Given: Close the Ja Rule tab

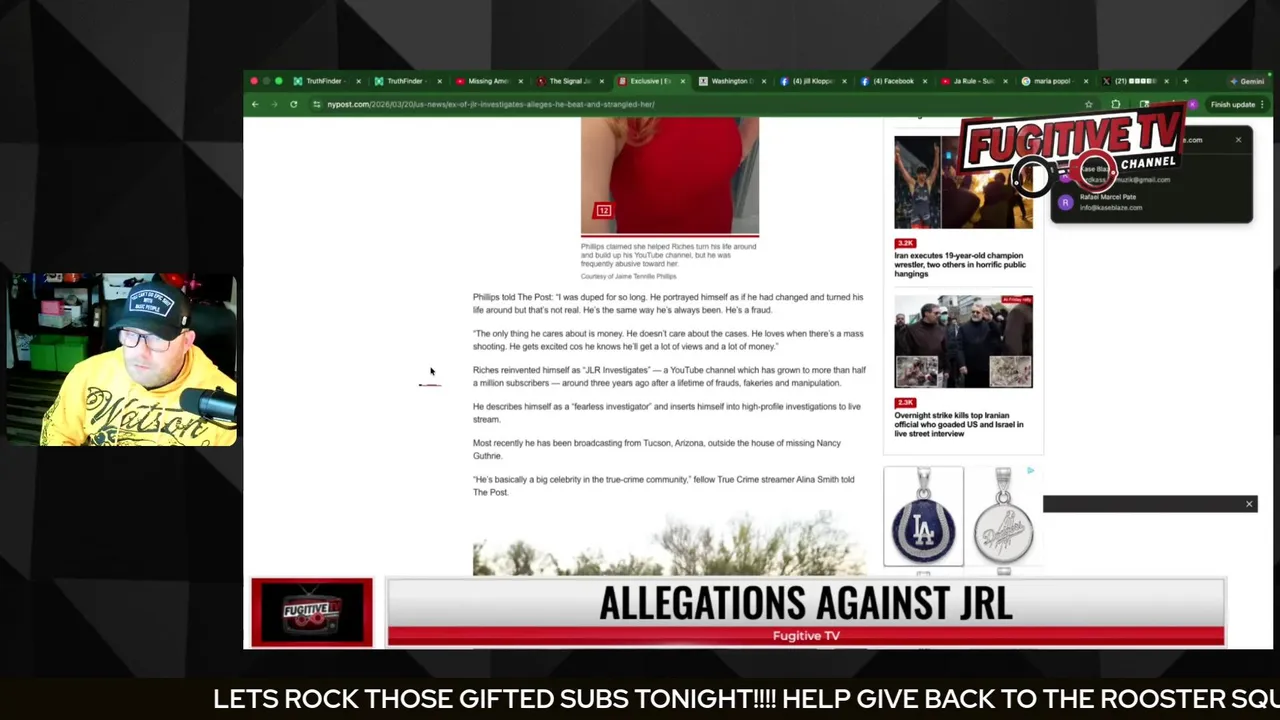Looking at the screenshot, I should tap(1005, 81).
